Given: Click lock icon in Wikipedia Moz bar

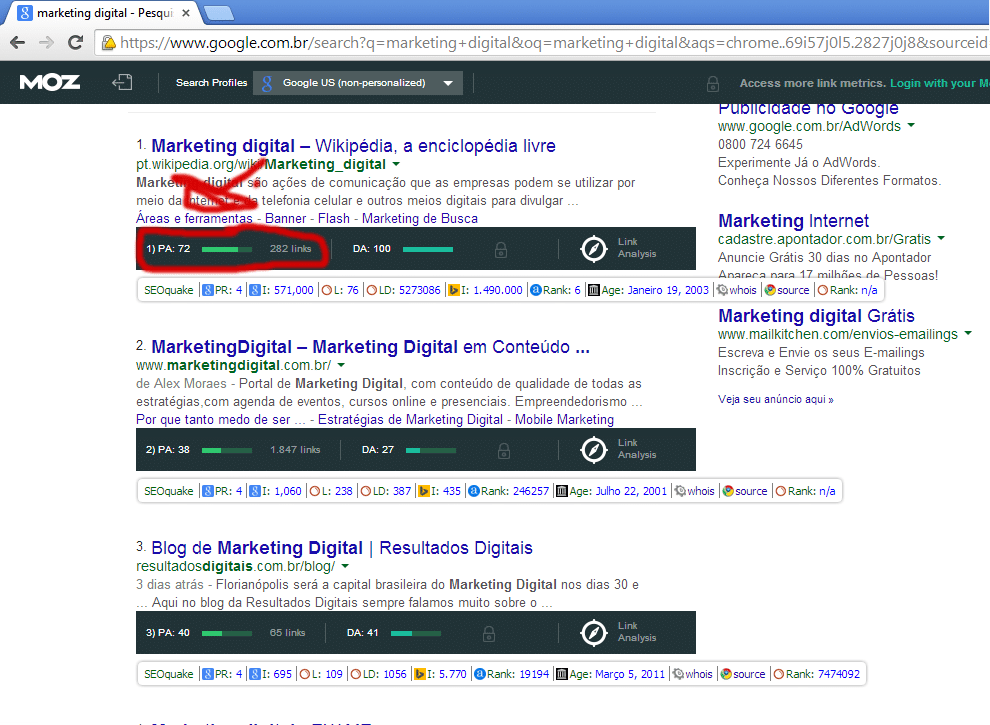Looking at the screenshot, I should pos(501,249).
